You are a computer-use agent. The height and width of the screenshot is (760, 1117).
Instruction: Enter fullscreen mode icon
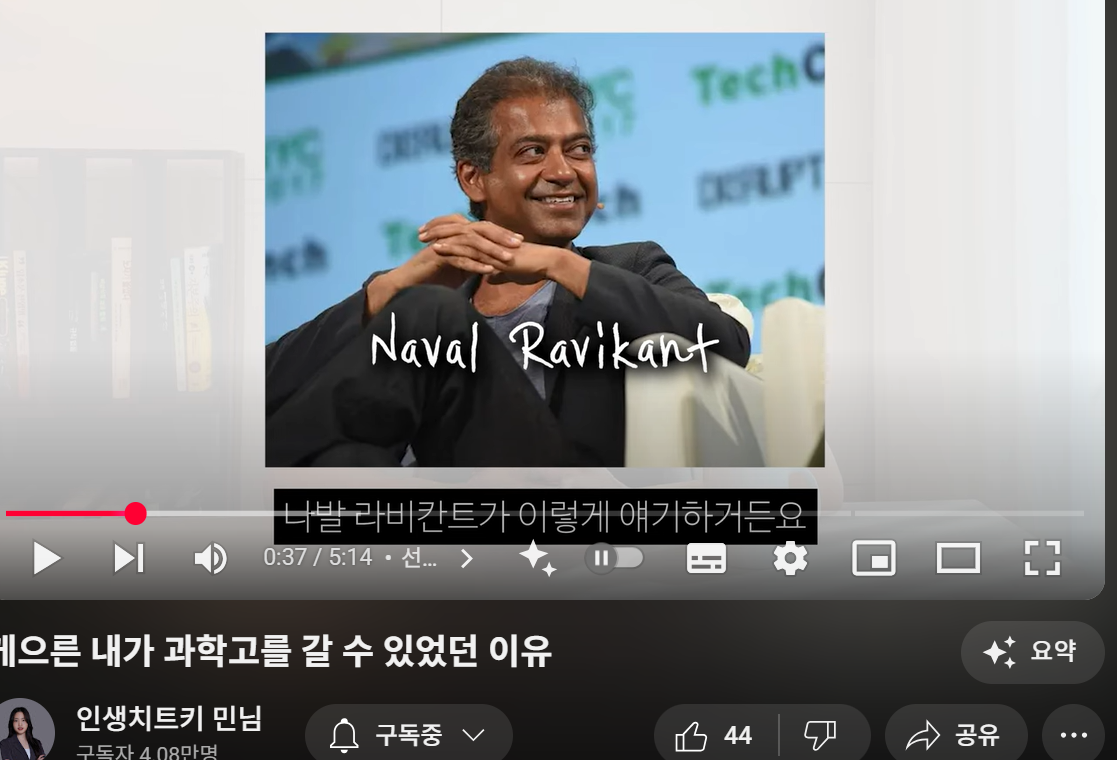point(1043,559)
